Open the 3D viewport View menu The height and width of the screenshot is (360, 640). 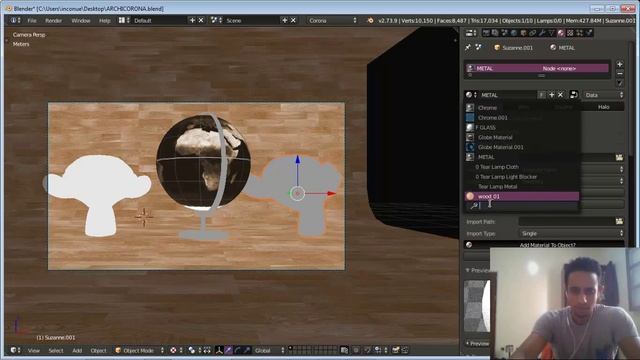pyautogui.click(x=34, y=350)
